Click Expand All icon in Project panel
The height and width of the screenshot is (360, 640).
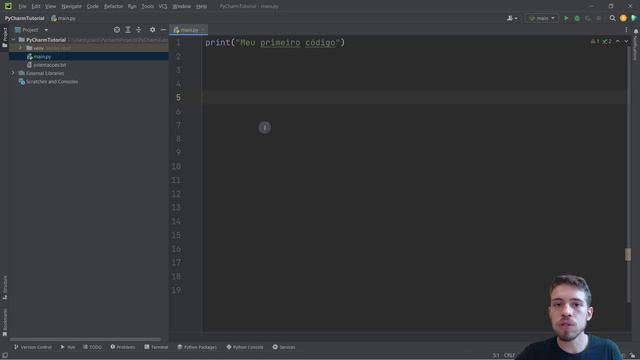(128, 30)
